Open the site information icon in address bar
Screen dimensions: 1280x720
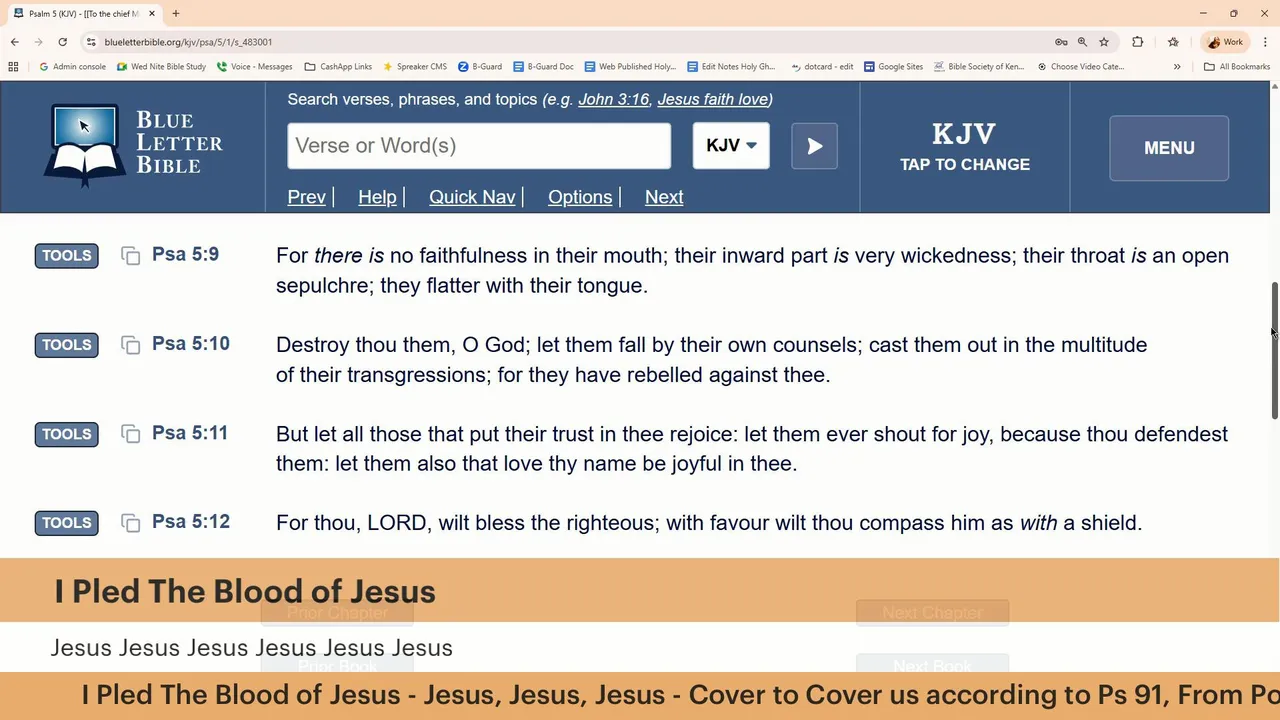(91, 42)
